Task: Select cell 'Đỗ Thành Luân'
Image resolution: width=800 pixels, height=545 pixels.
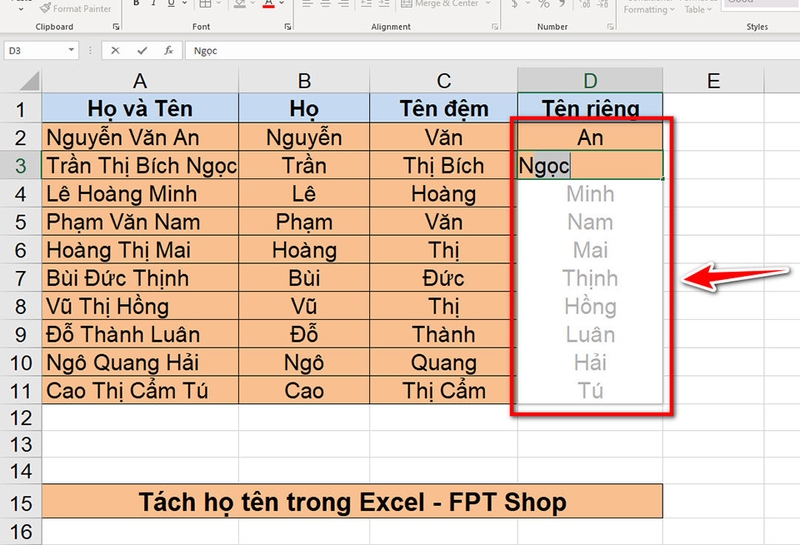Action: pyautogui.click(x=140, y=334)
